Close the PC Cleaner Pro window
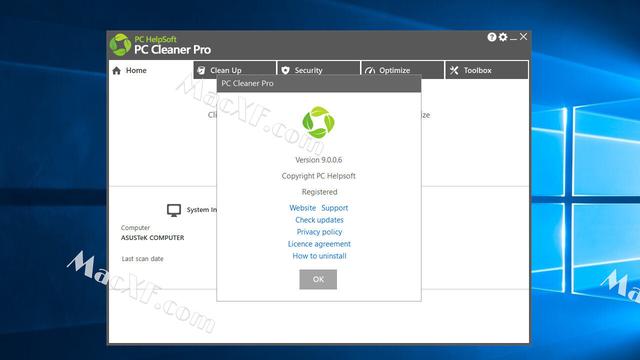The height and width of the screenshot is (360, 640). pos(523,37)
